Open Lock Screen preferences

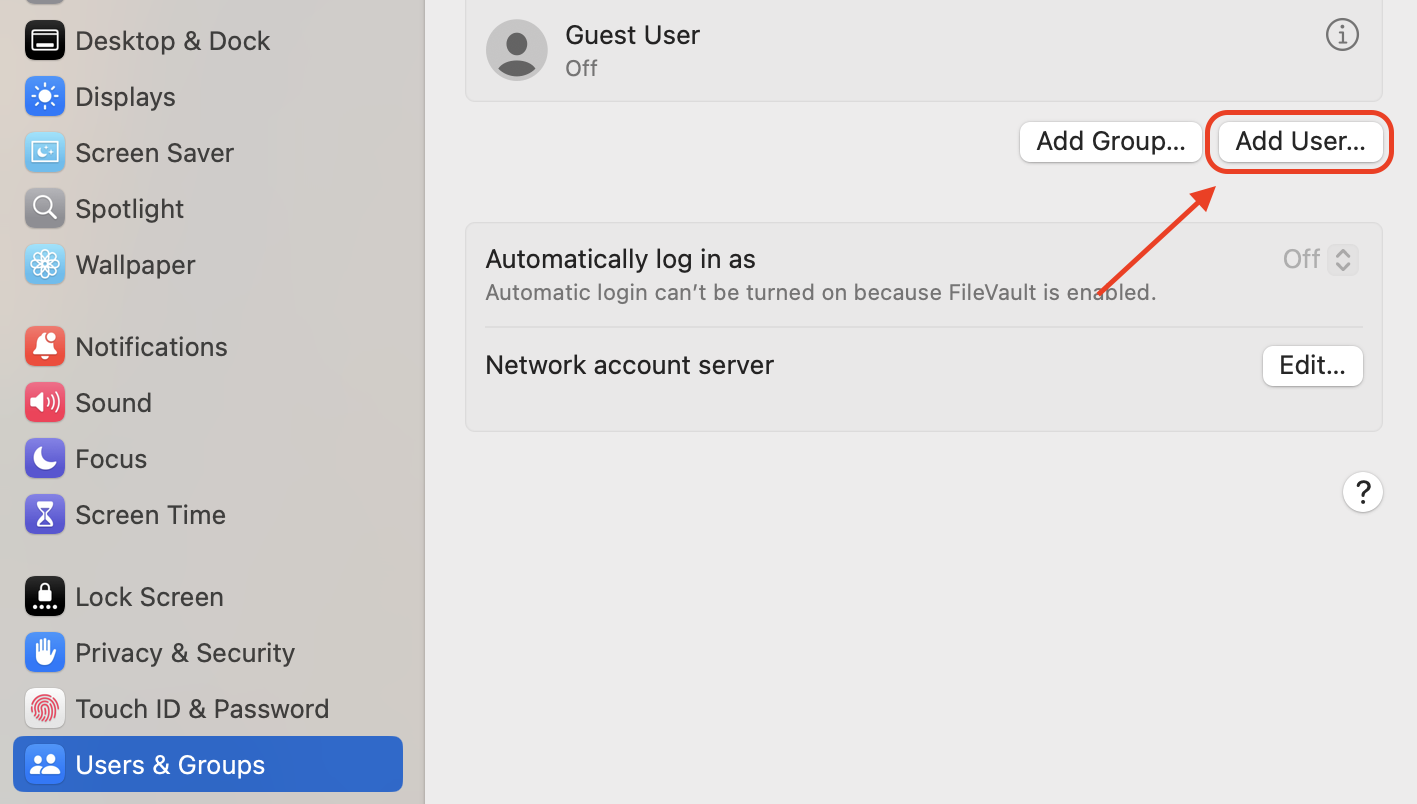tap(148, 596)
